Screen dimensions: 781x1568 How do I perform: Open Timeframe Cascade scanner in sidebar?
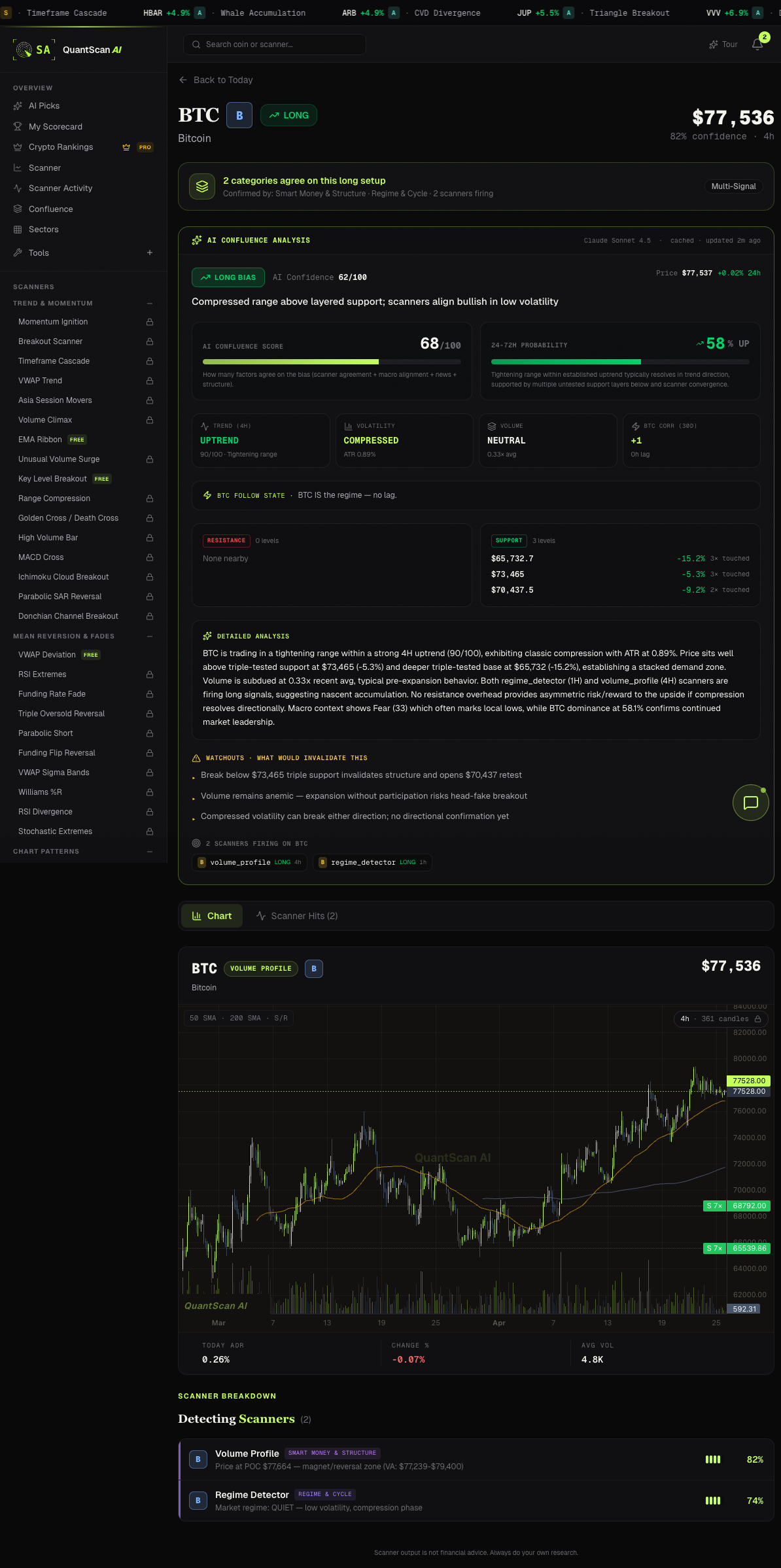click(83, 361)
